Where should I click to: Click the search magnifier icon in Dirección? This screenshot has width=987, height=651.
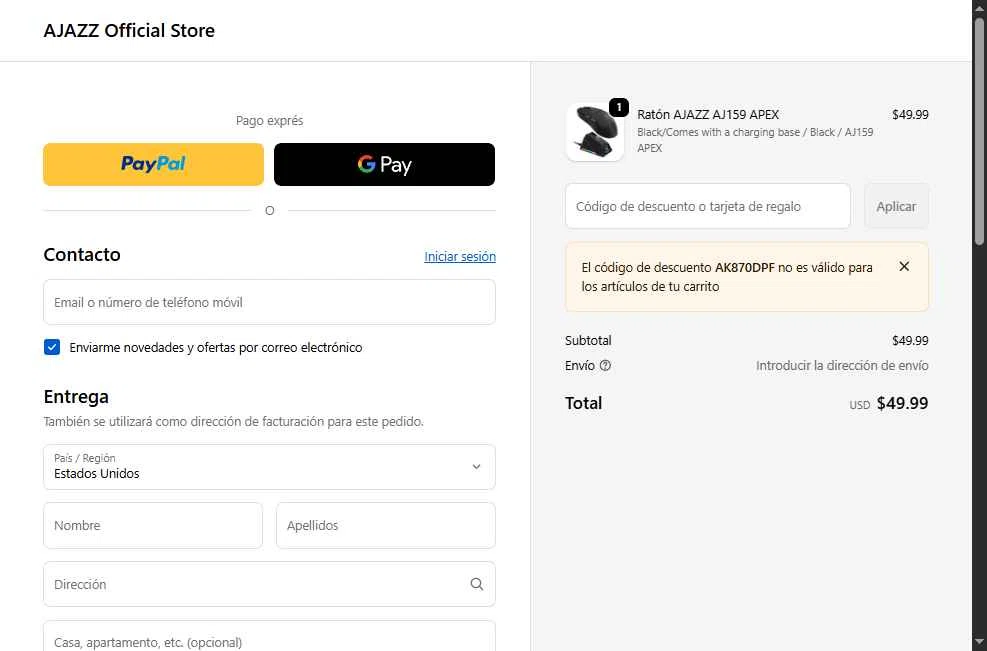pyautogui.click(x=477, y=584)
